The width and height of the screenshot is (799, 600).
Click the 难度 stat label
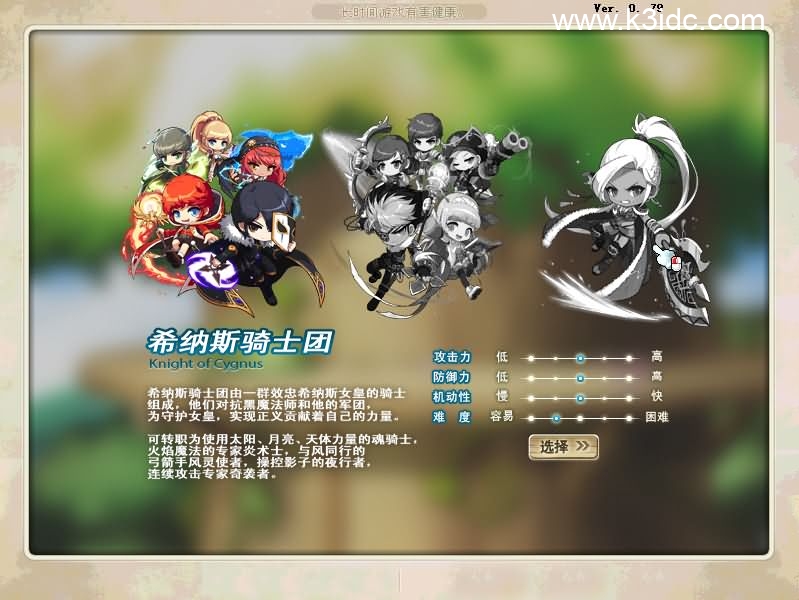451,416
